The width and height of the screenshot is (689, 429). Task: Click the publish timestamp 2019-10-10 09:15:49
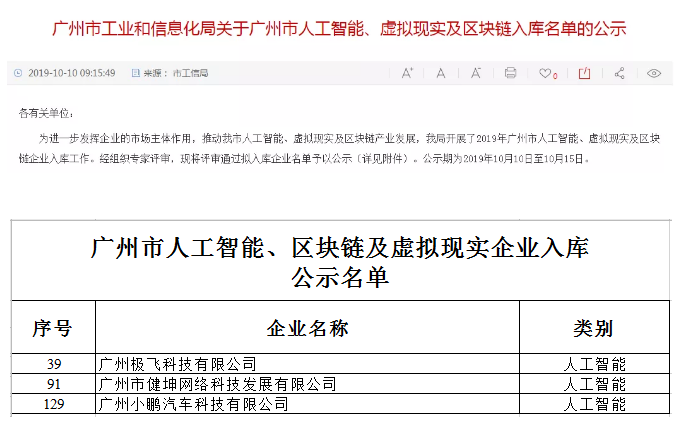pos(71,73)
